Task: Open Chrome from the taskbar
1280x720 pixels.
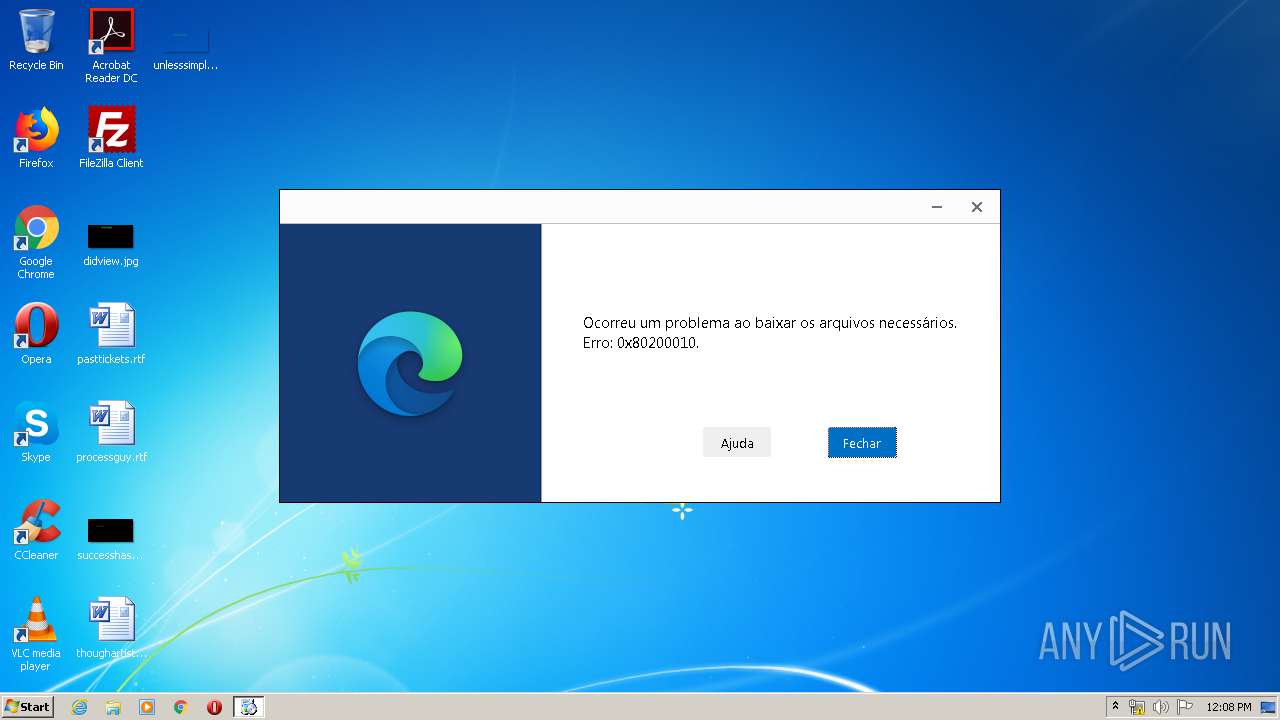Action: 181,707
